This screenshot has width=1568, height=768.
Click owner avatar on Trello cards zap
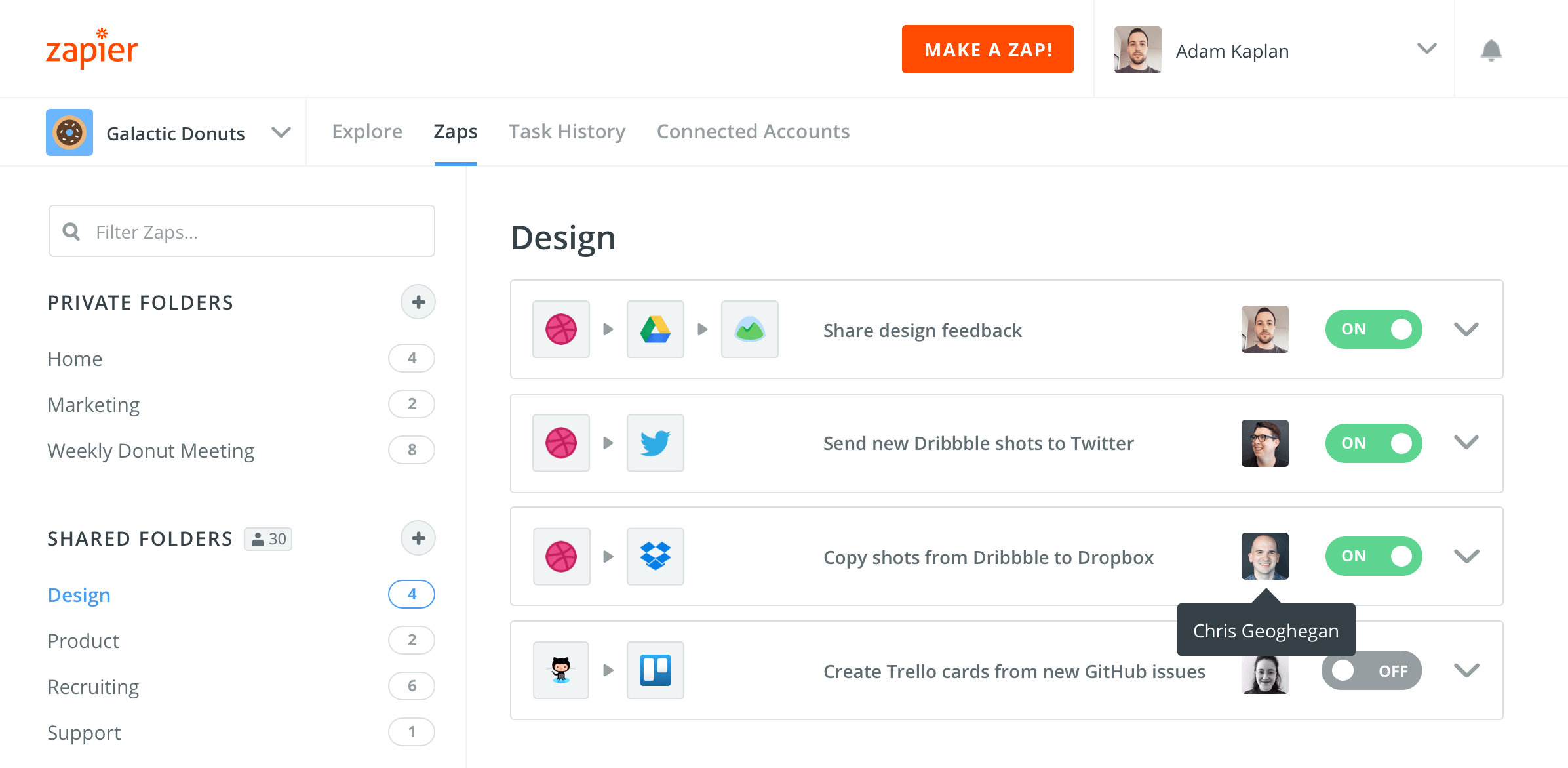(1265, 674)
